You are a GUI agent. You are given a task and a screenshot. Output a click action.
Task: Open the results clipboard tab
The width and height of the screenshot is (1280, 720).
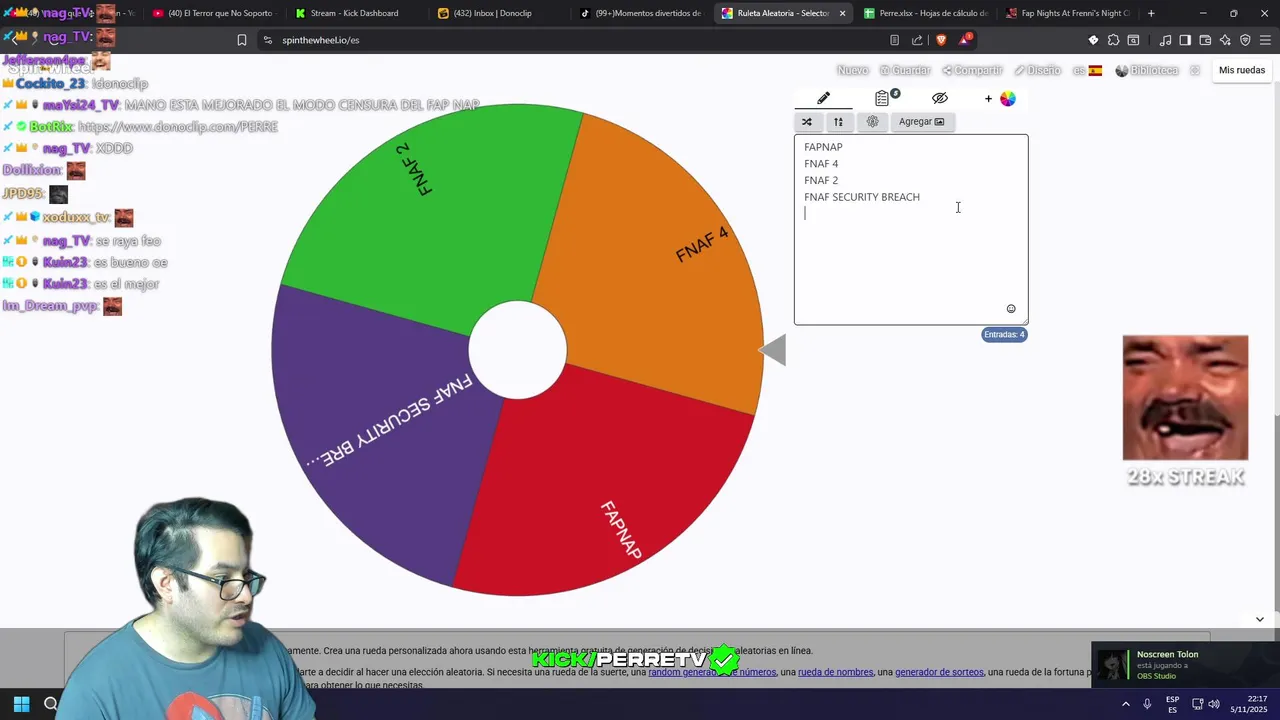(883, 98)
